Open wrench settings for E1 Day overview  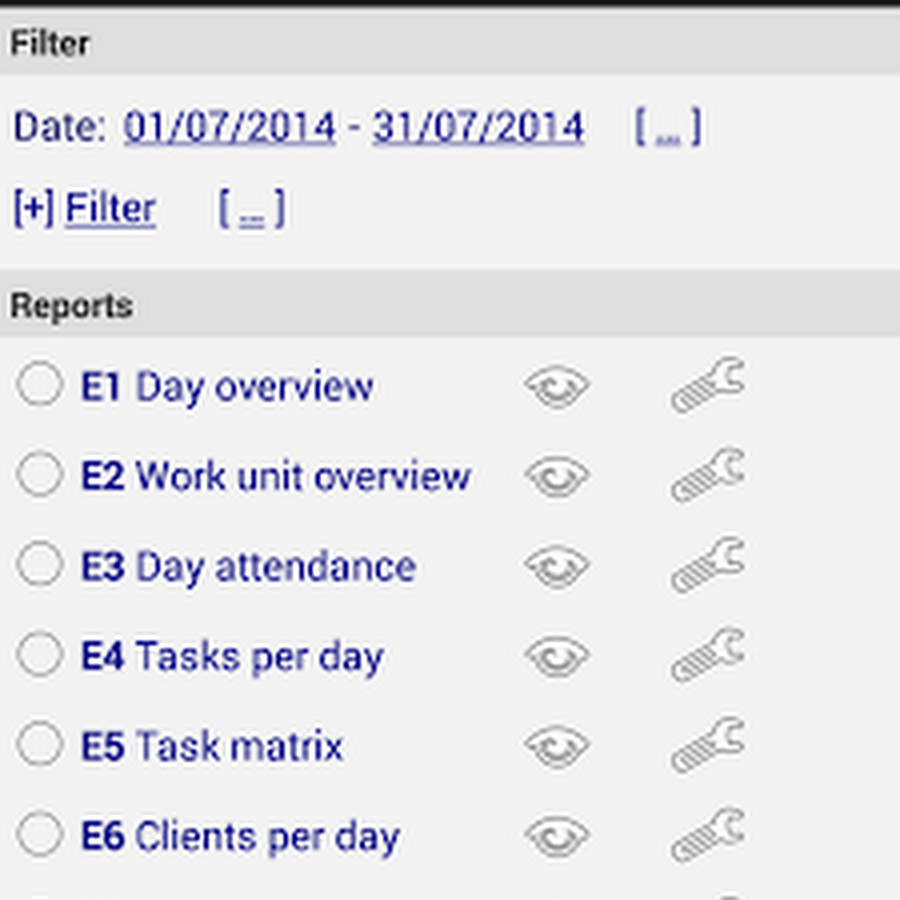coord(707,386)
